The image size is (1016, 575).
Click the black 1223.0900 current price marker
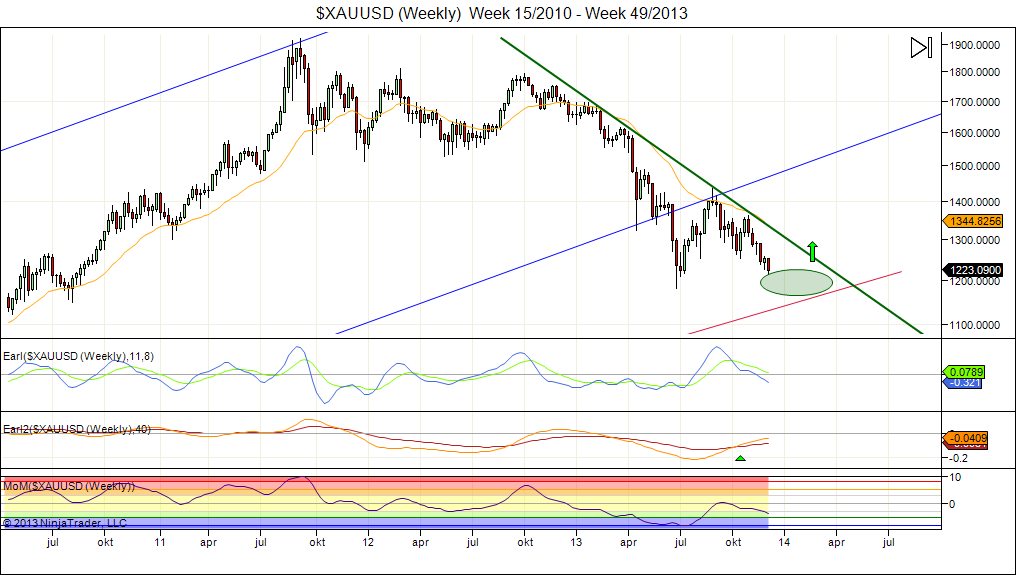tap(974, 269)
